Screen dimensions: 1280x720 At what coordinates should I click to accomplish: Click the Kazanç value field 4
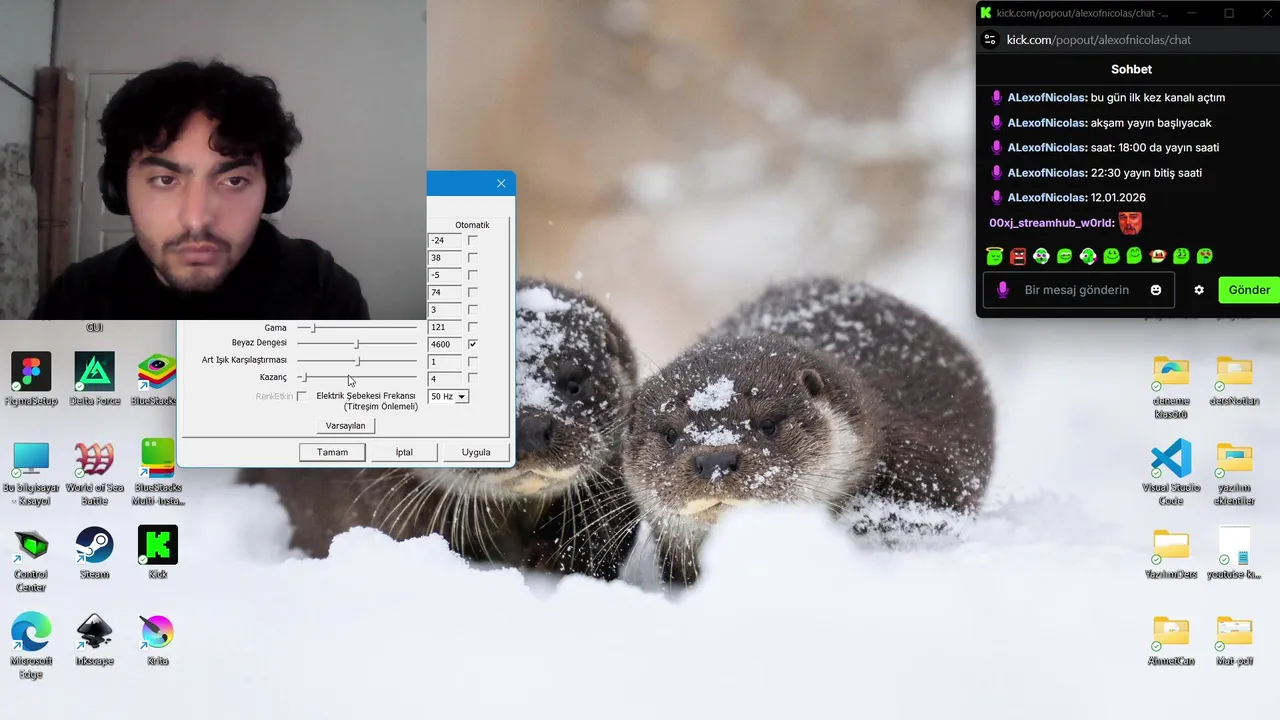tap(444, 379)
